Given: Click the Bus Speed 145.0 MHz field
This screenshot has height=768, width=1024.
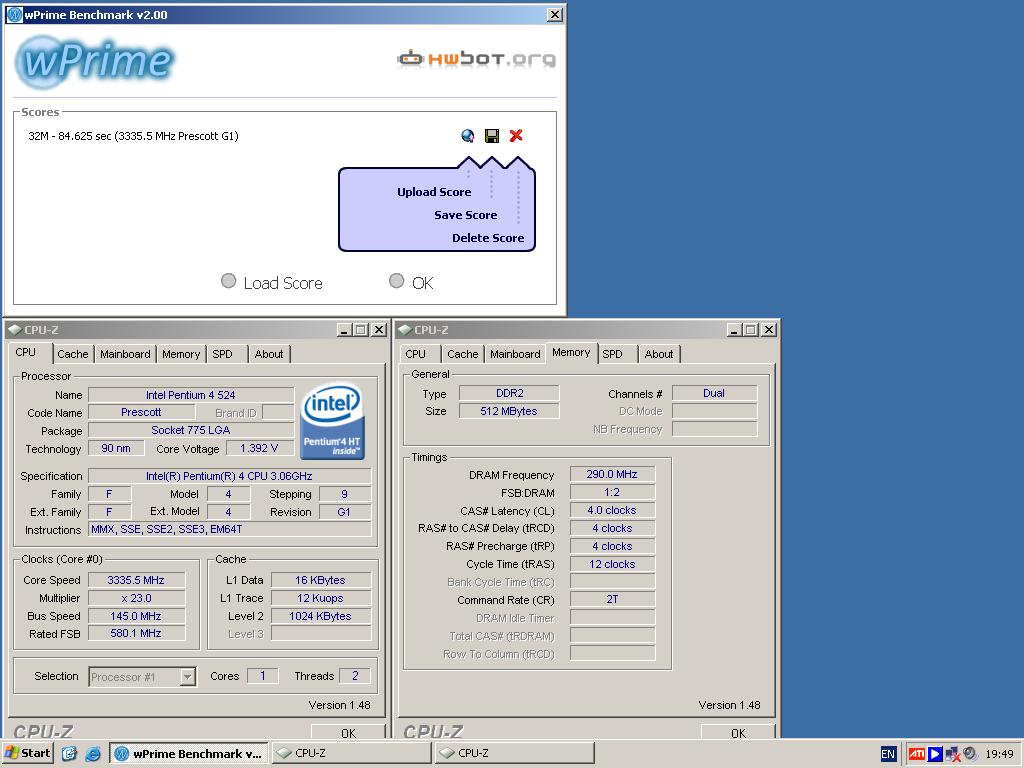Looking at the screenshot, I should (x=136, y=616).
